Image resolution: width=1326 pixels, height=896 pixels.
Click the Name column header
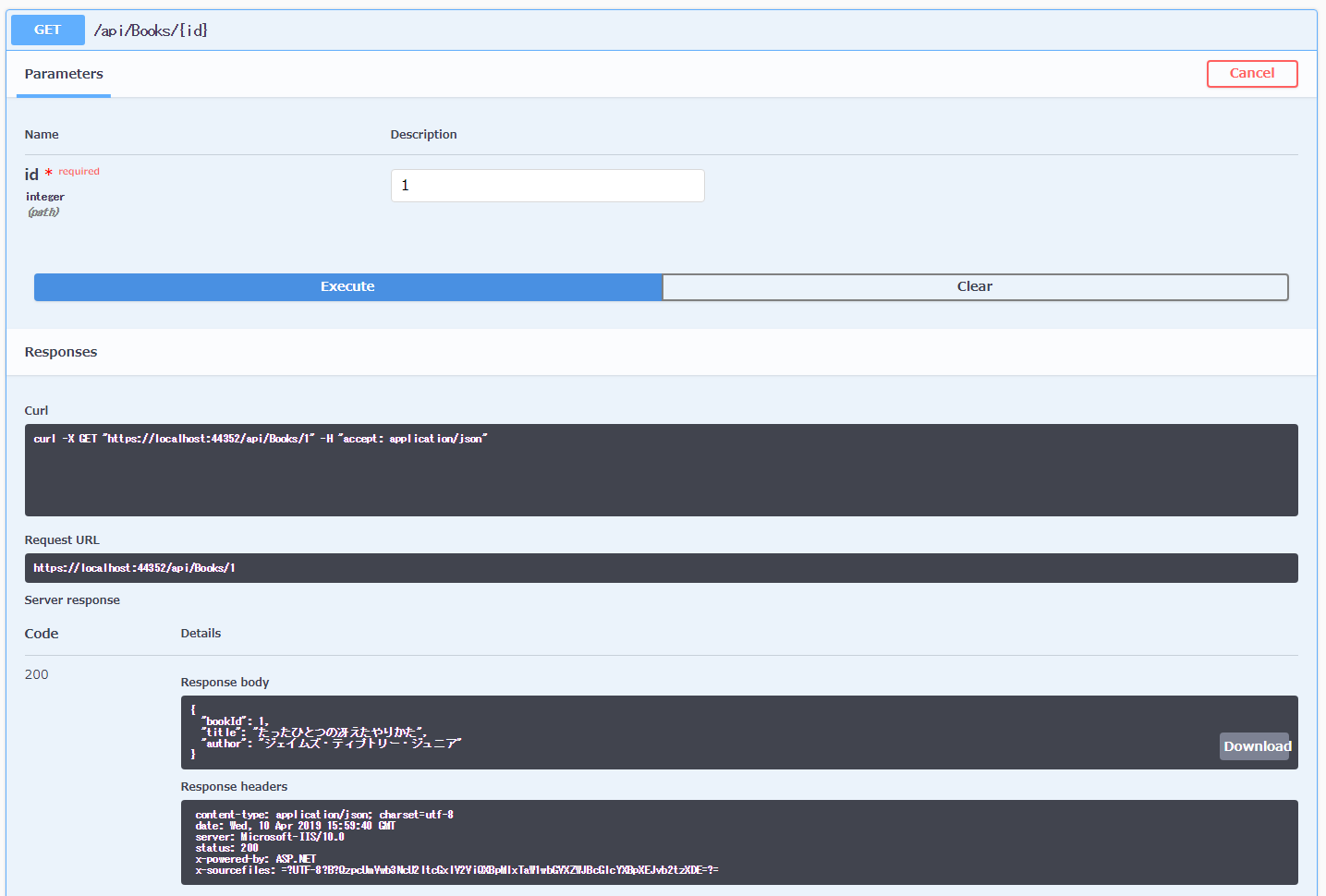pos(42,135)
